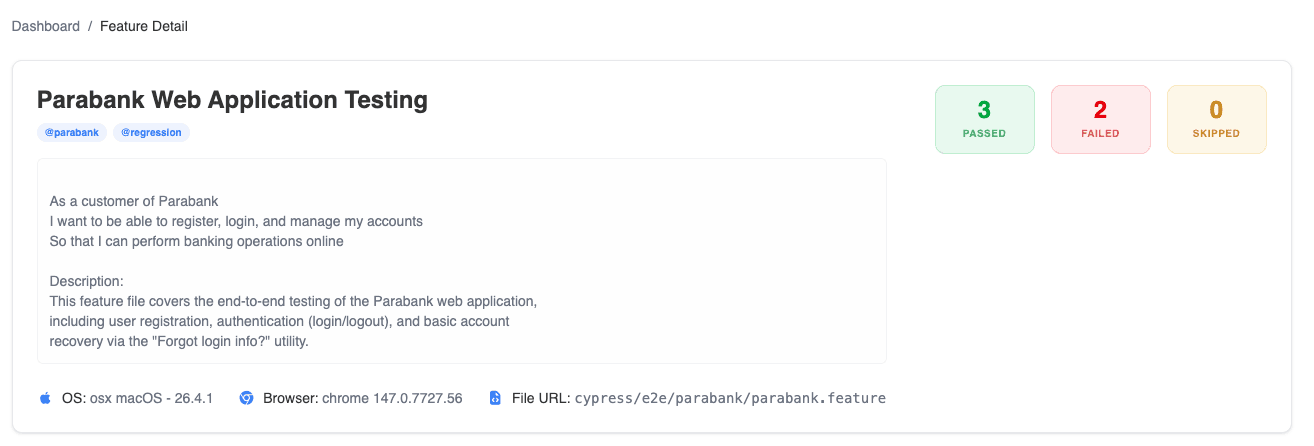Click the Chrome browser icon

[247, 398]
